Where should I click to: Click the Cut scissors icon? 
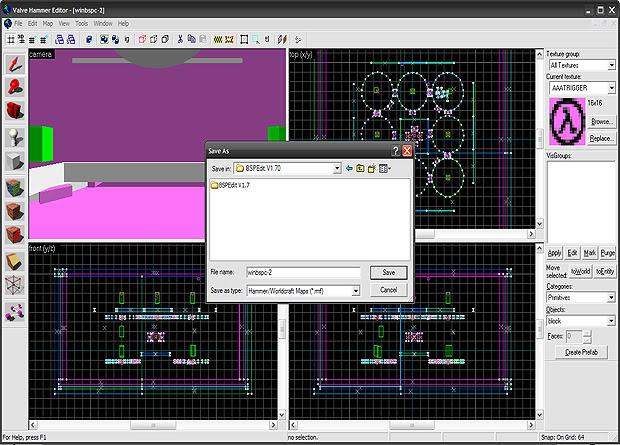click(180, 39)
